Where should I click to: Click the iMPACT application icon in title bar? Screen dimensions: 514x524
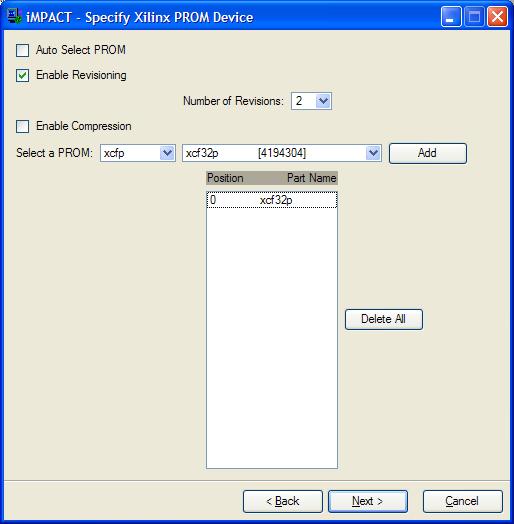click(x=14, y=16)
